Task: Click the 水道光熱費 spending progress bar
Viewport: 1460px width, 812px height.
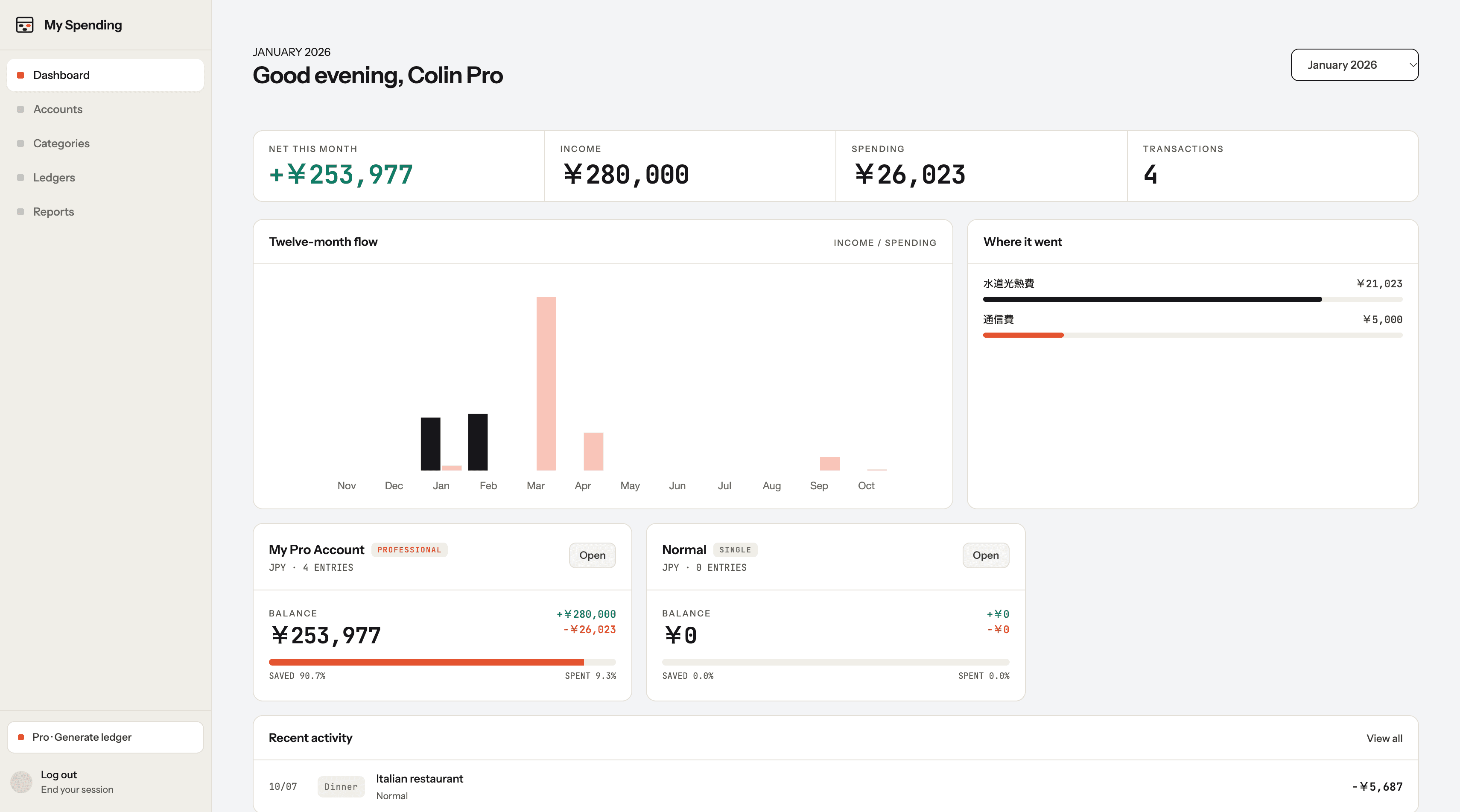Action: pos(1192,299)
